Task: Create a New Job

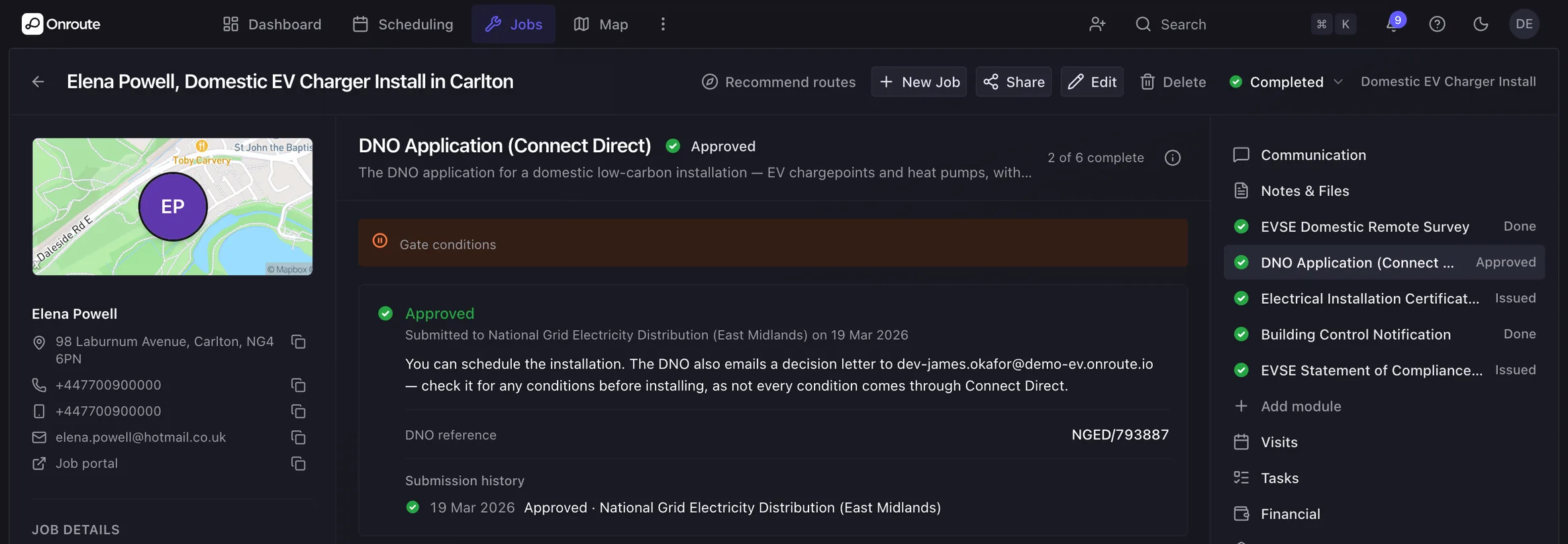Action: 919,81
